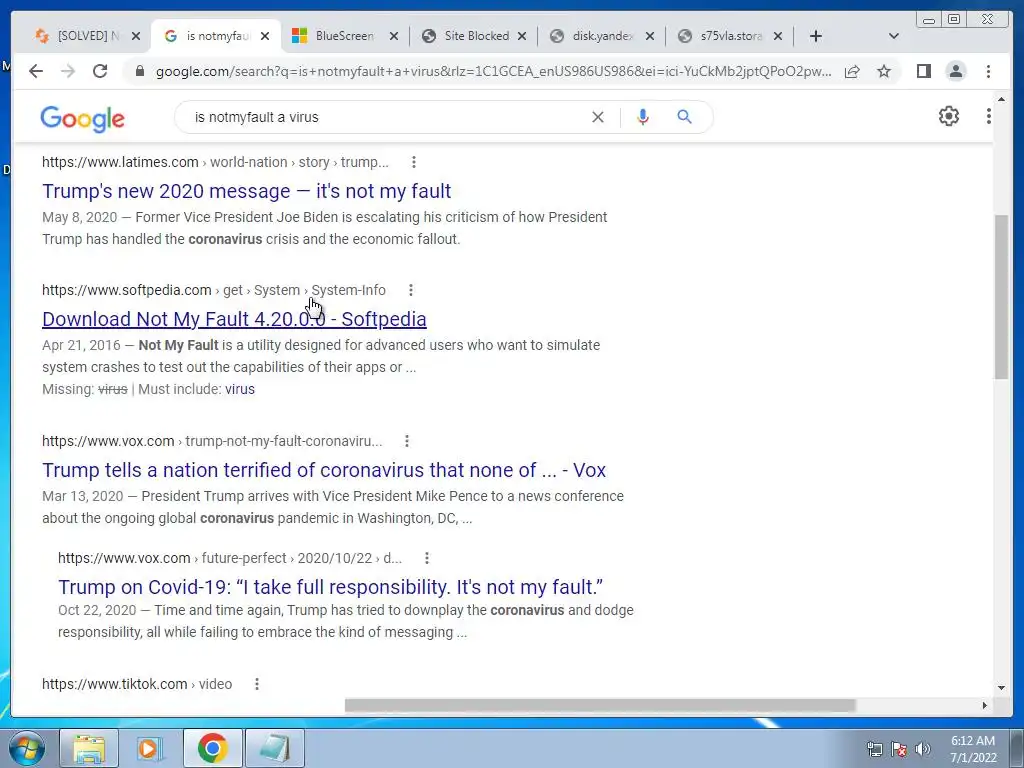This screenshot has height=768, width=1024.
Task: Open Windows Explorer from the taskbar
Action: (x=89, y=748)
